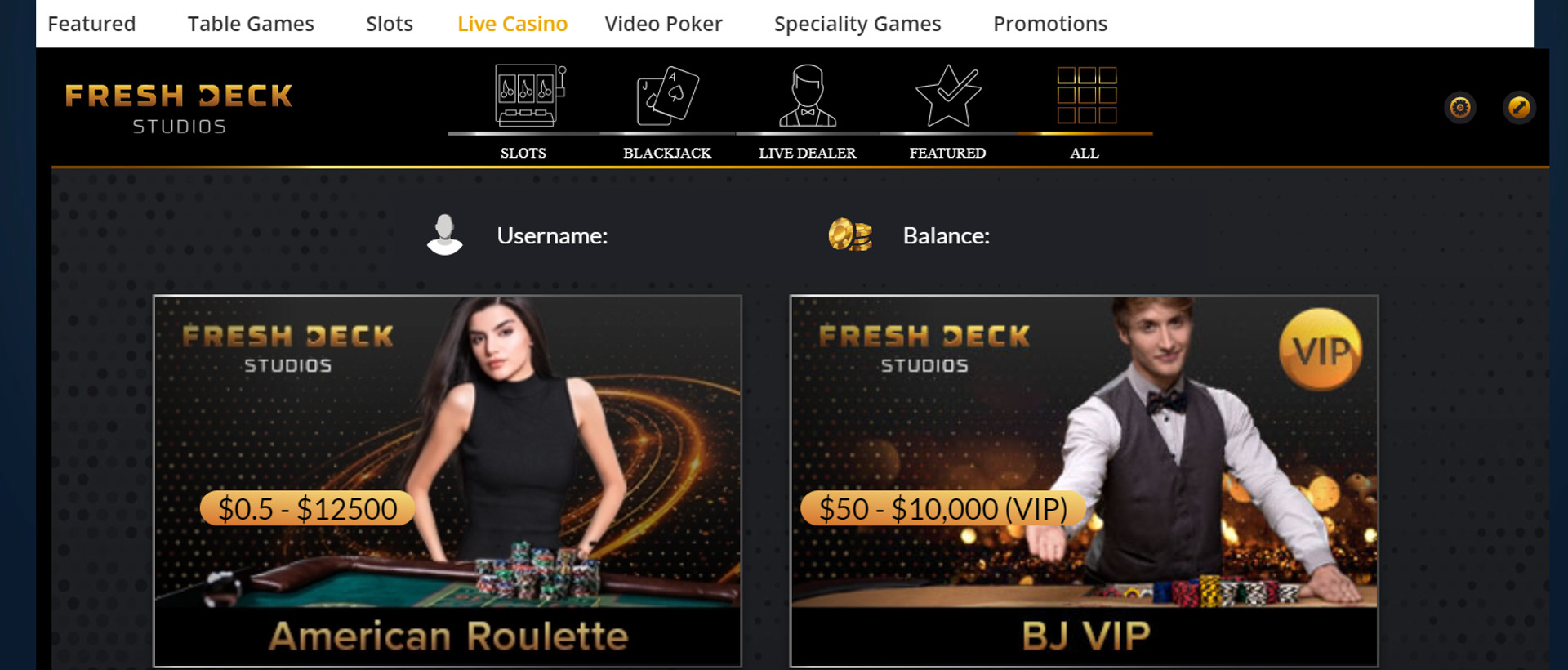Viewport: 1568px width, 670px height.
Task: Click the user avatar icon beside Username
Action: click(x=445, y=235)
